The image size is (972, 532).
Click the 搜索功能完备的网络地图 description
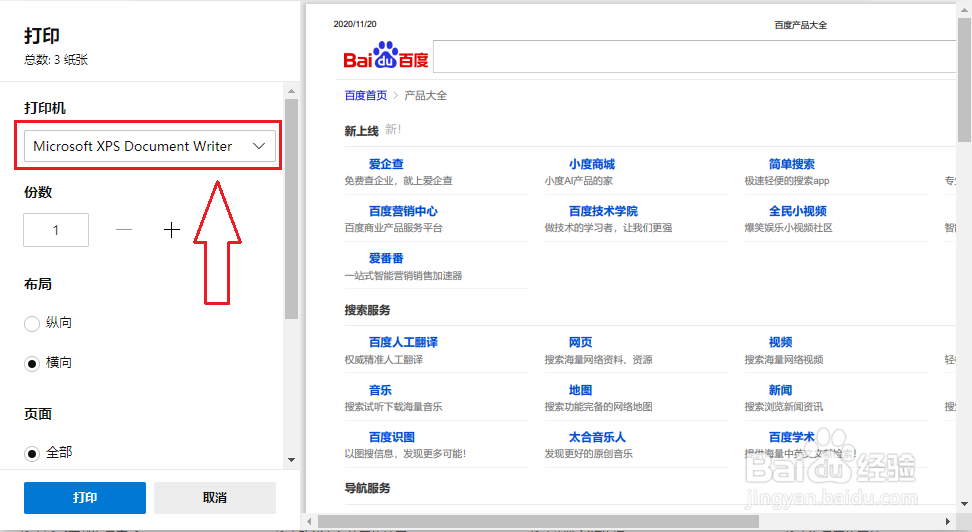pos(598,407)
